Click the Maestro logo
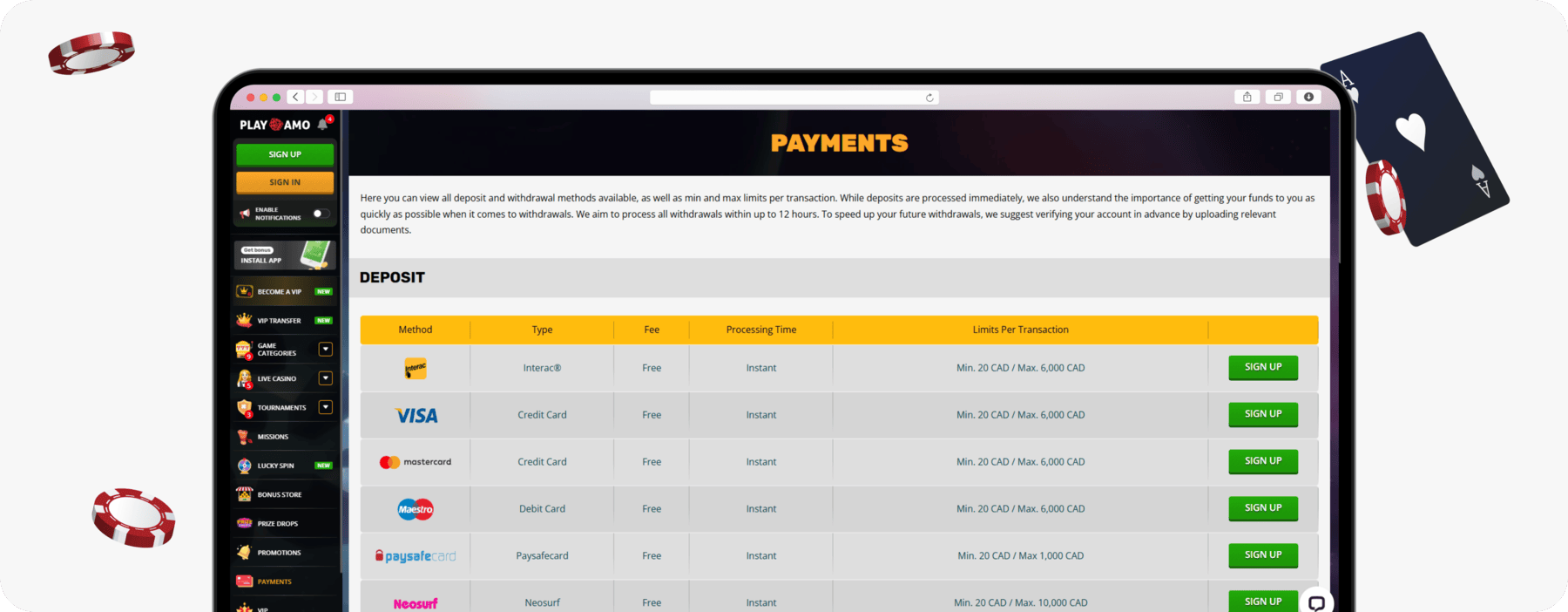The image size is (1568, 612). click(416, 509)
